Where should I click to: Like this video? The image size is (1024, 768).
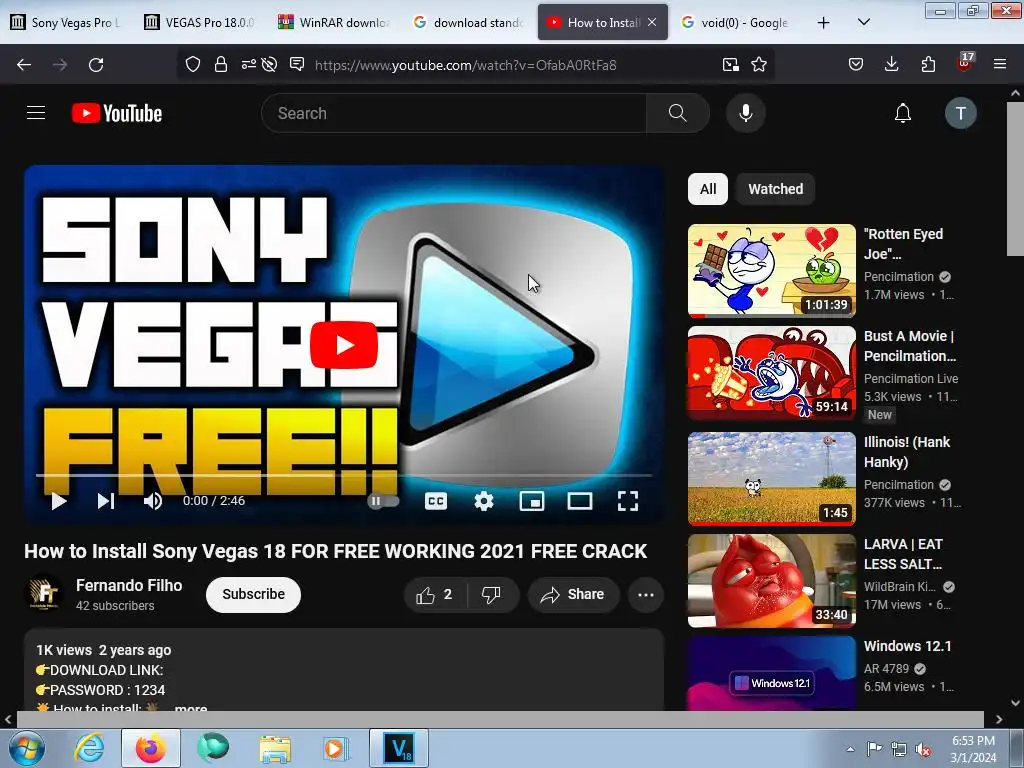pos(436,594)
